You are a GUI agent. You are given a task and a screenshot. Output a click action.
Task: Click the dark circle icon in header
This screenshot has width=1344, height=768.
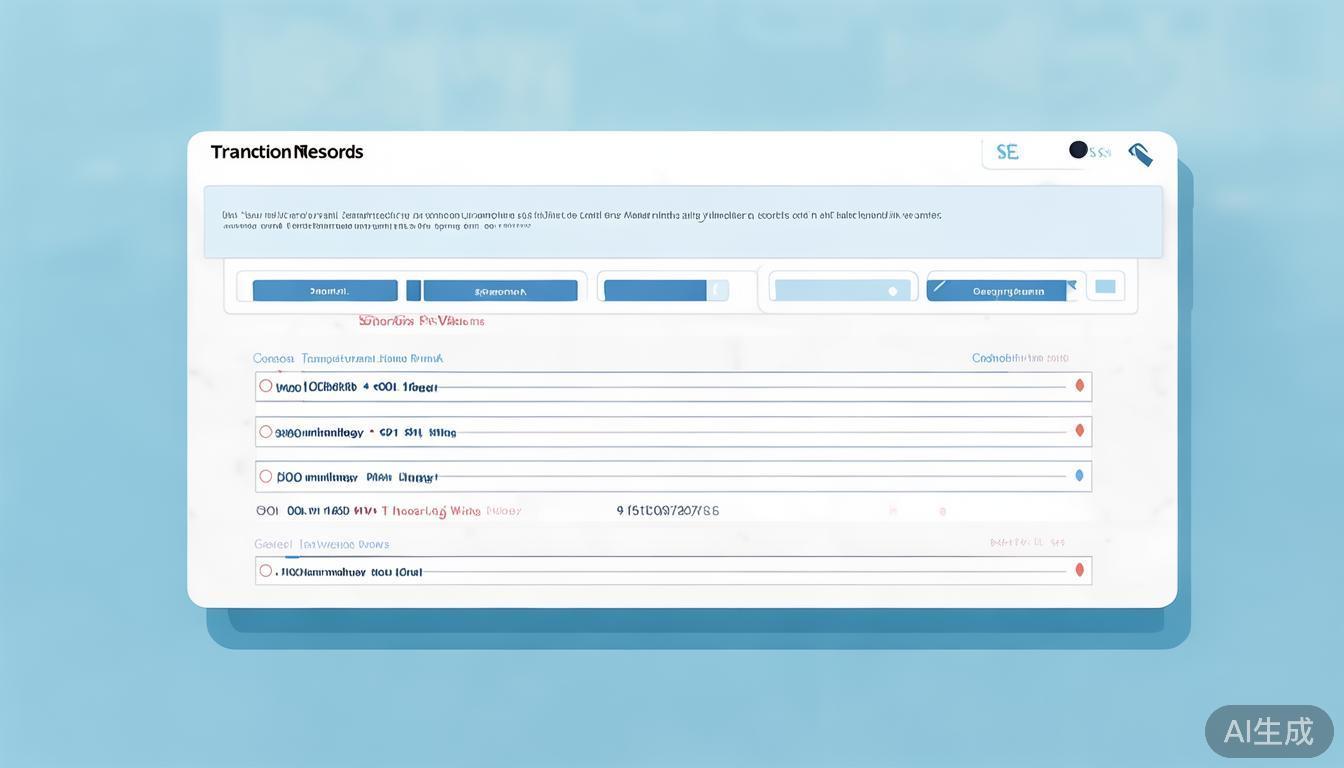pyautogui.click(x=1078, y=150)
